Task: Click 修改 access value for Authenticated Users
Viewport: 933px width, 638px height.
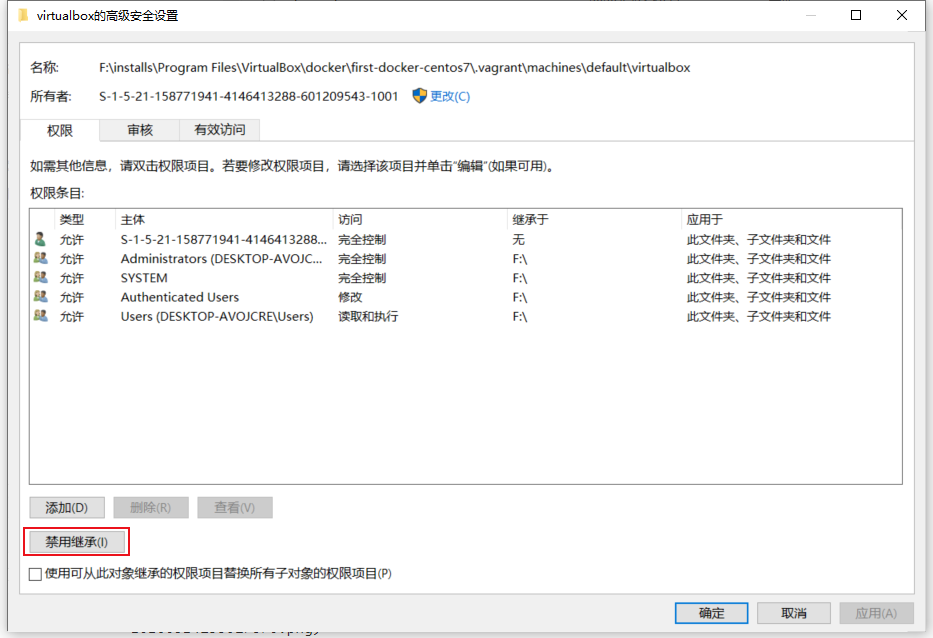Action: coord(350,297)
